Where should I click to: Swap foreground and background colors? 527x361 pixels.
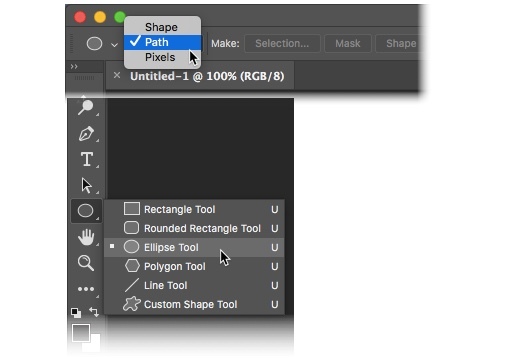(x=94, y=312)
